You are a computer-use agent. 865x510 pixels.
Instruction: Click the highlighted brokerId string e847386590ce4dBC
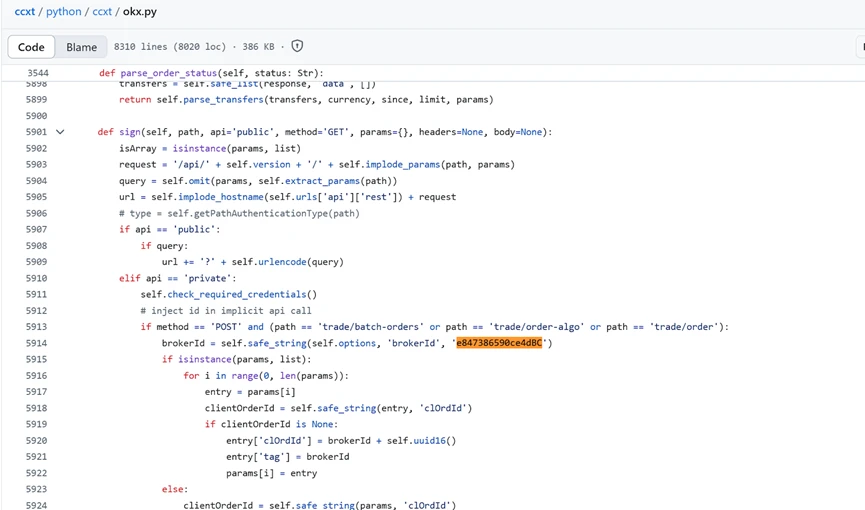point(499,343)
